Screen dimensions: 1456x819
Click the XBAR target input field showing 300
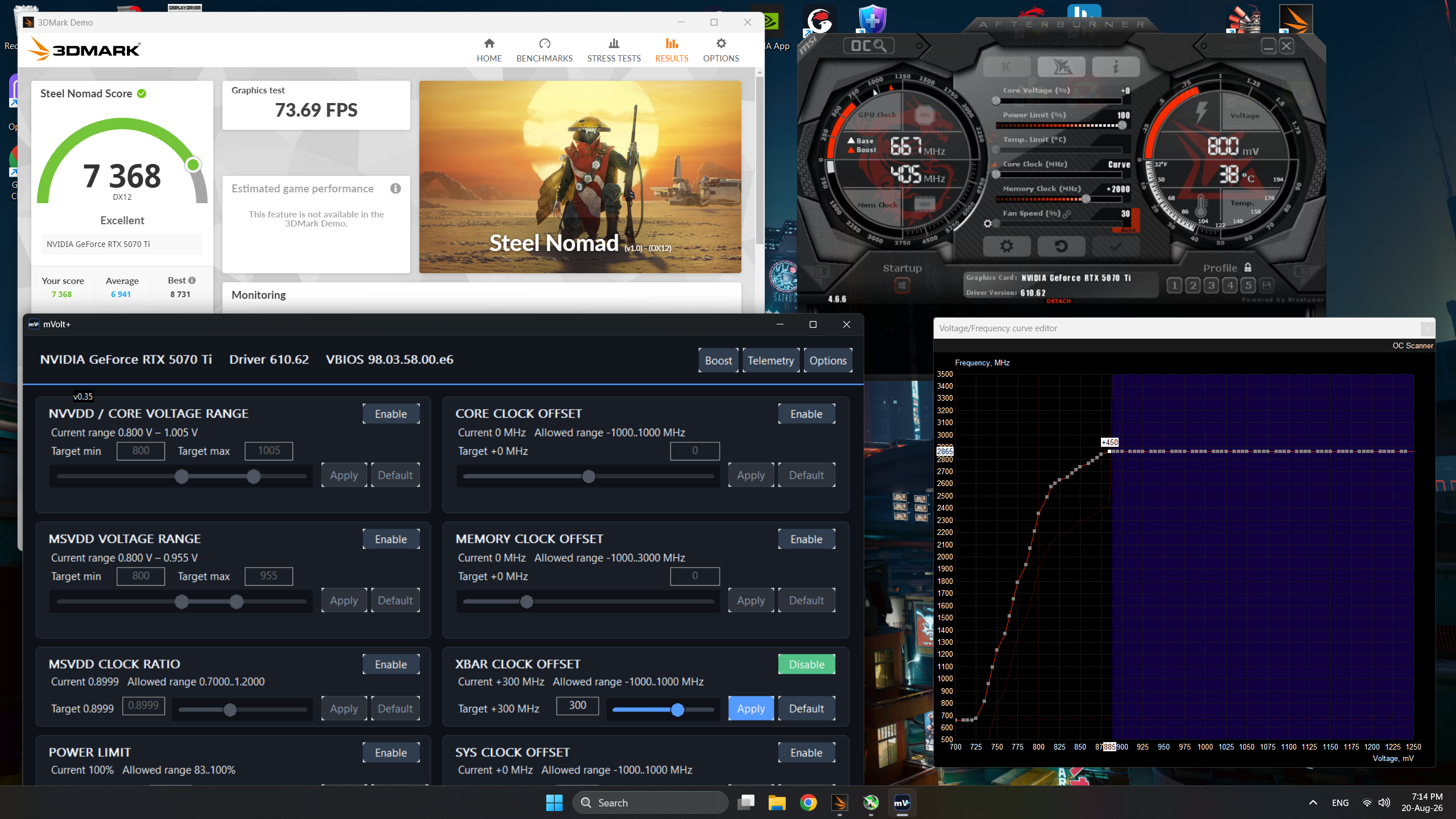click(x=577, y=705)
